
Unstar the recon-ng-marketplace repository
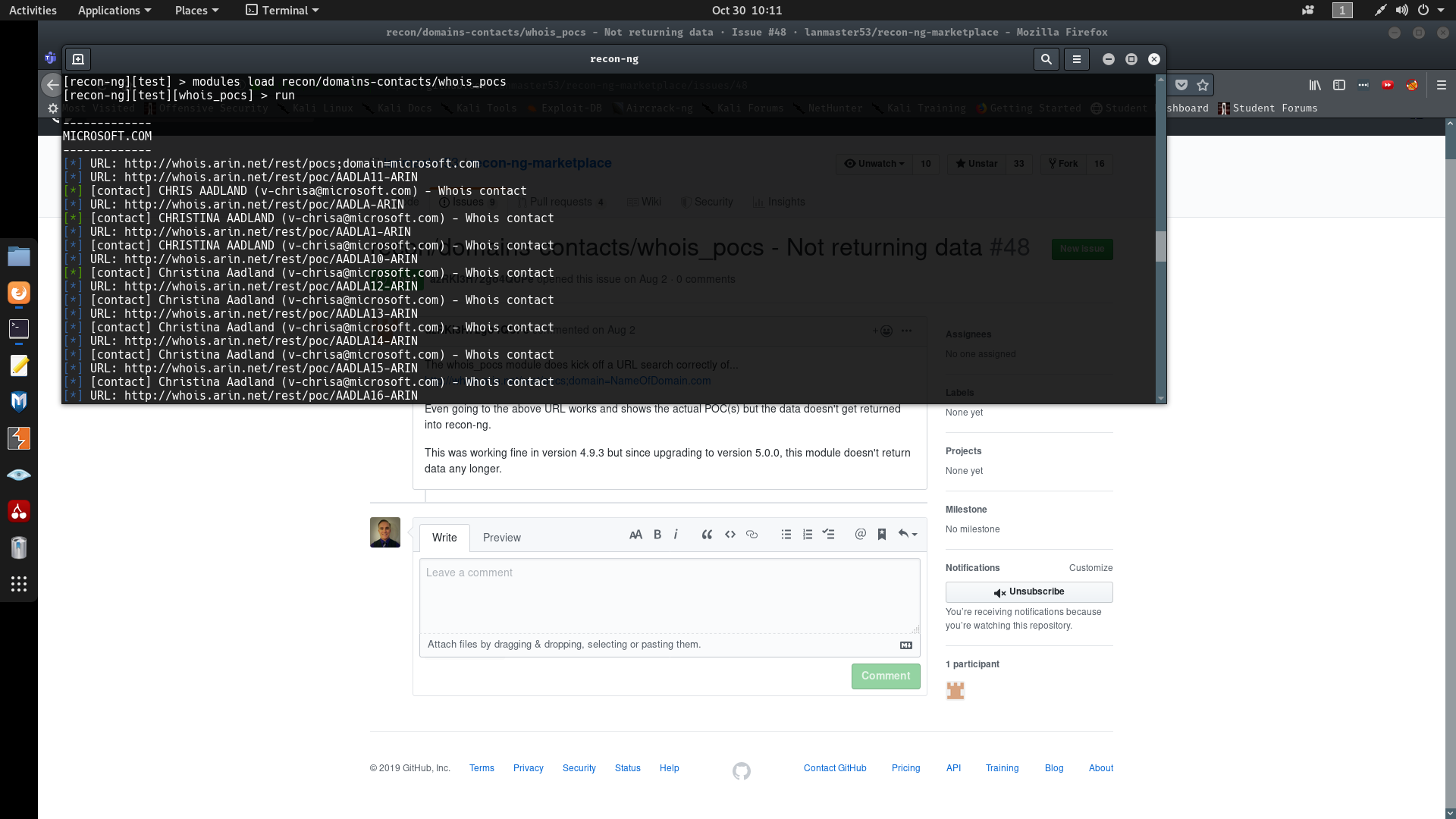point(977,164)
